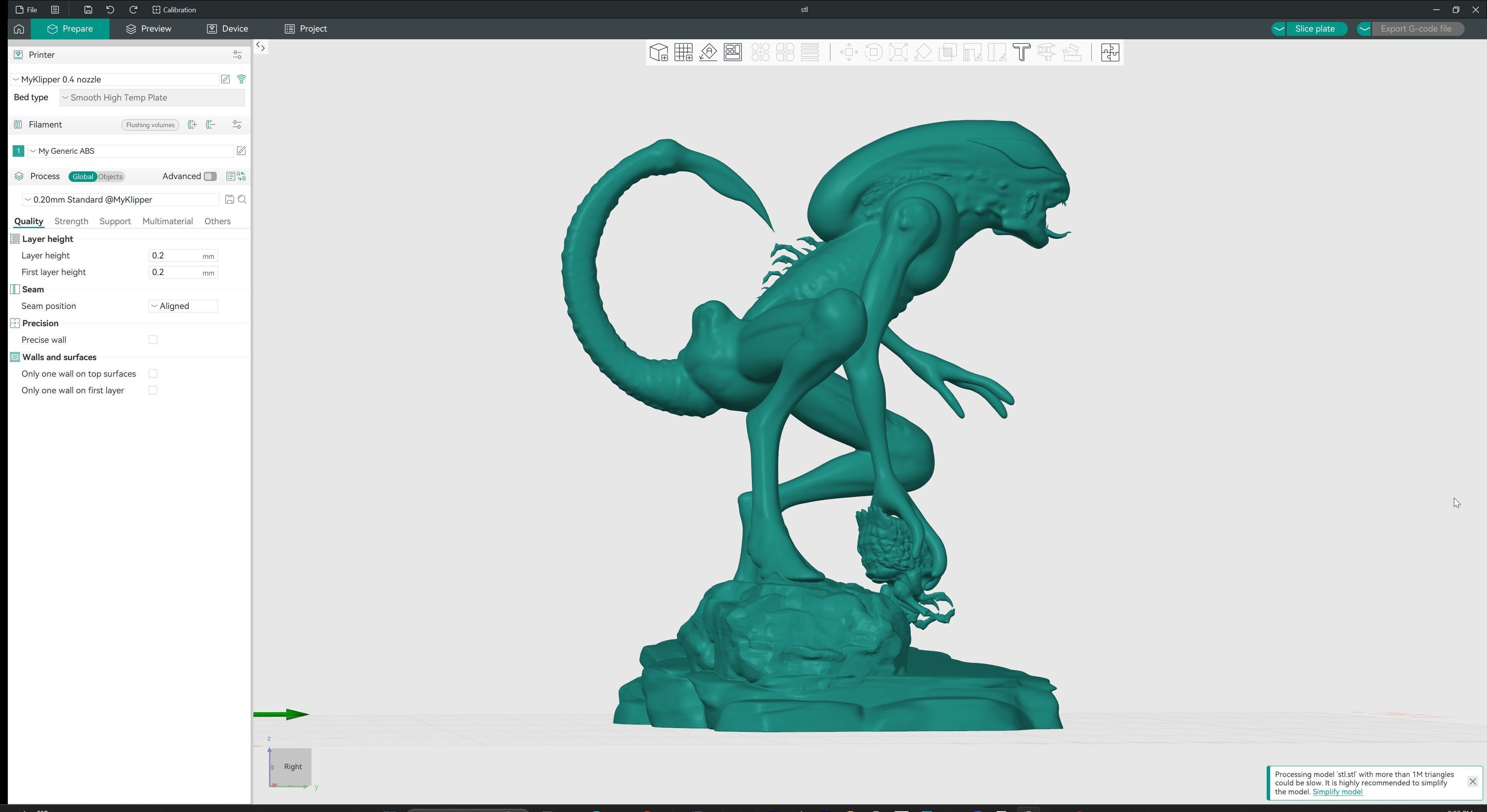Open the Assembly view puzzle icon
1487x812 pixels.
tap(1110, 52)
